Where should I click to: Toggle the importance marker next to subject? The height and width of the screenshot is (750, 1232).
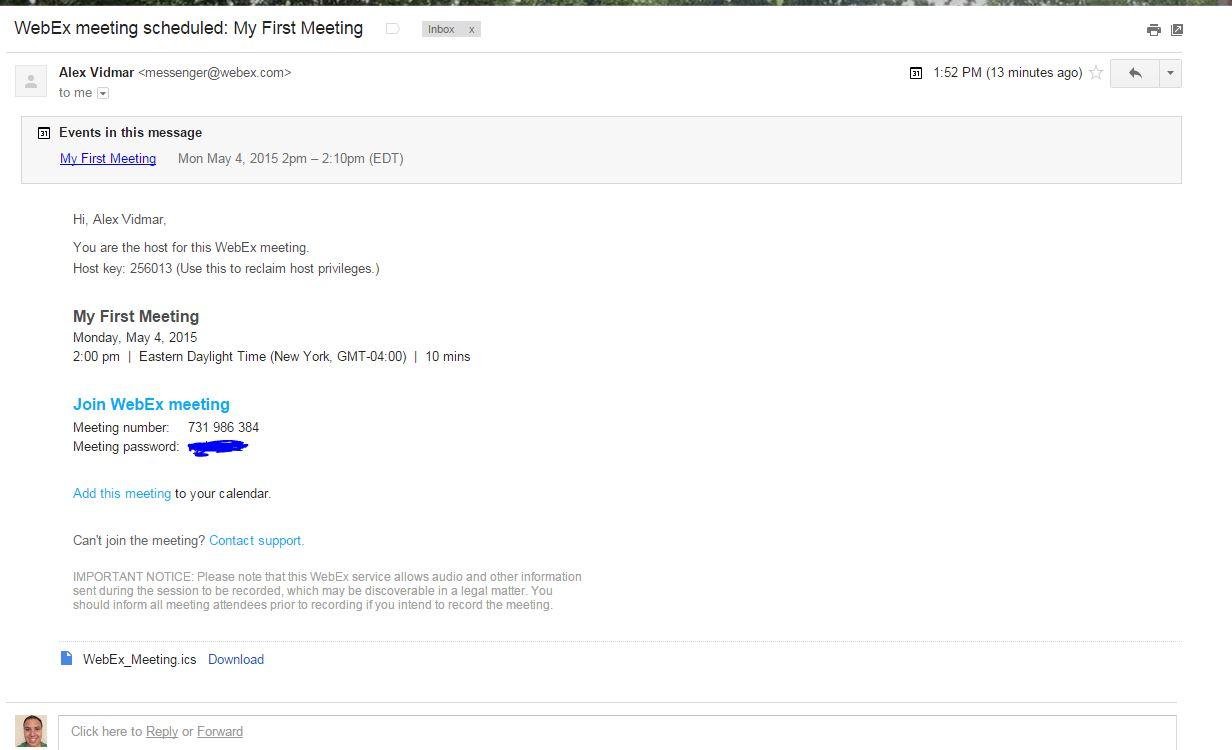[393, 29]
